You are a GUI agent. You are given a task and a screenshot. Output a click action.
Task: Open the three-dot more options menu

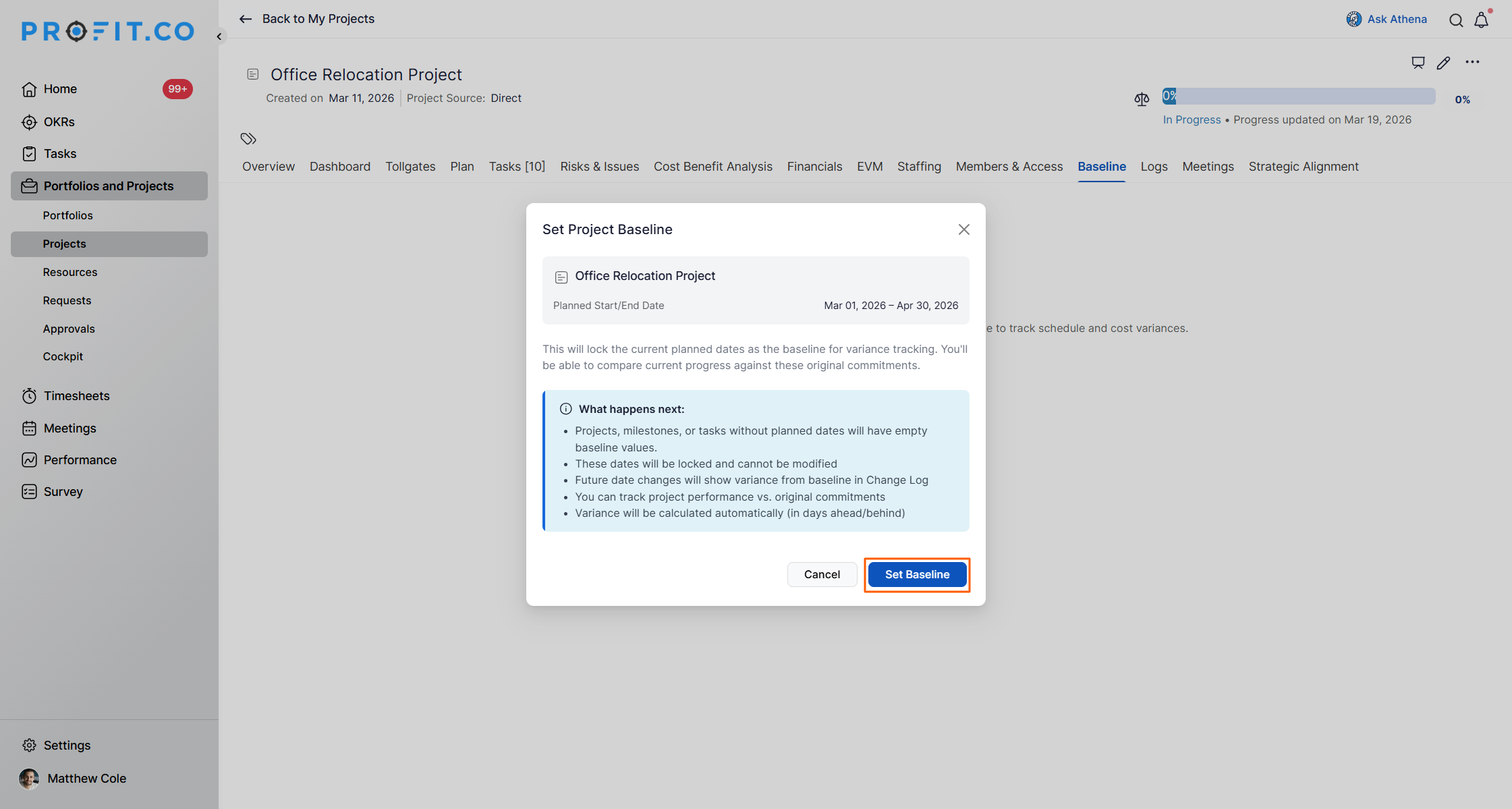click(1472, 62)
